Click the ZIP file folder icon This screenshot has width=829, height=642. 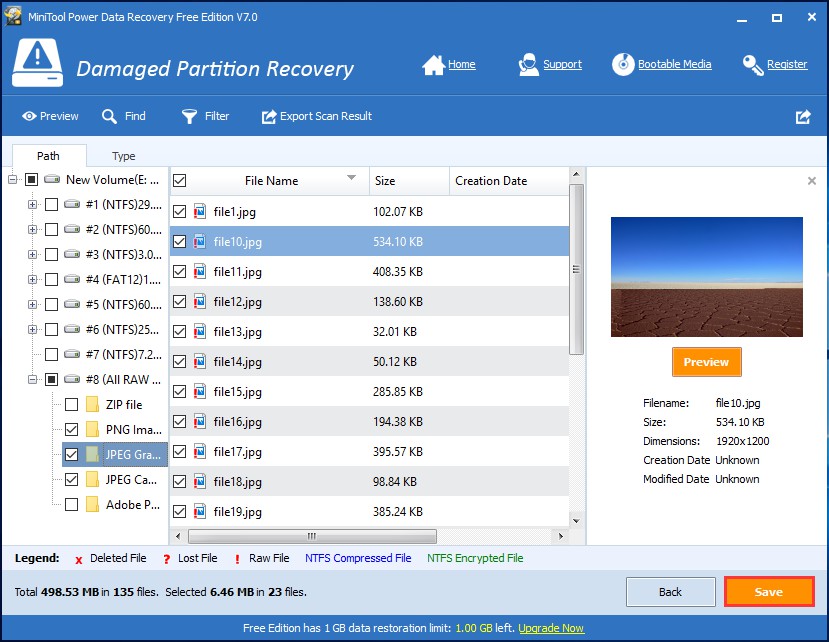pyautogui.click(x=92, y=405)
